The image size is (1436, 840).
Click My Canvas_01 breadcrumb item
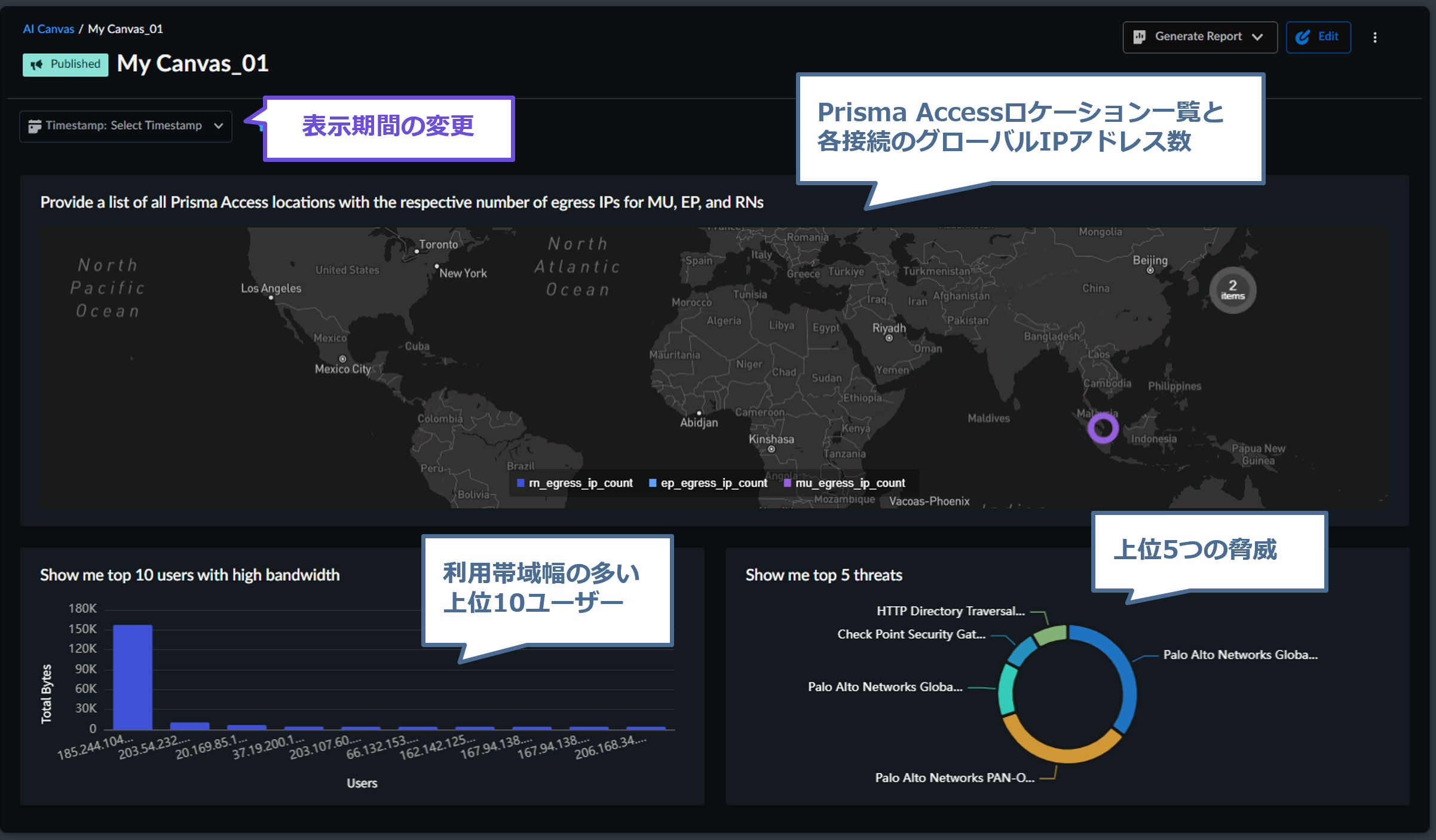pos(125,29)
